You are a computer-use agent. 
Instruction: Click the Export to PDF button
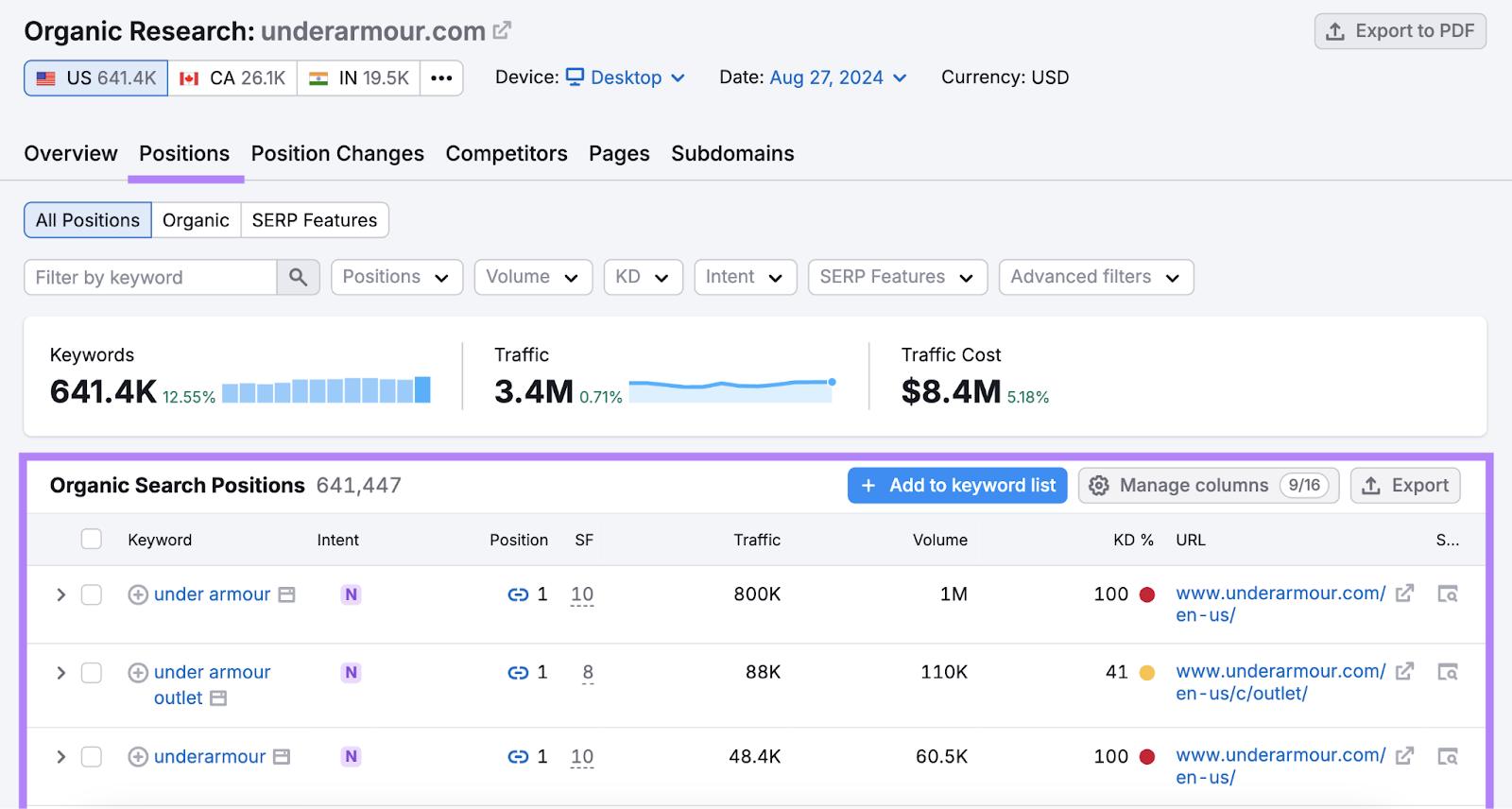1400,31
